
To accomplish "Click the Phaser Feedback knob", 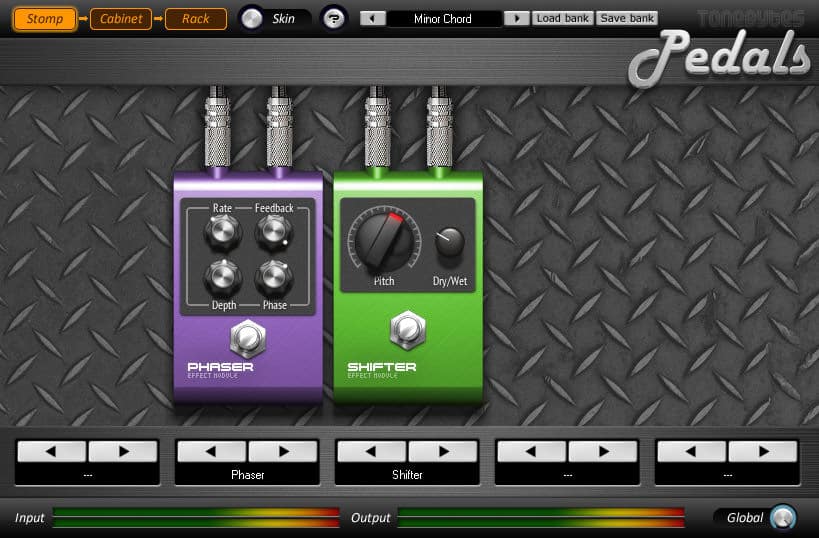I will pos(273,231).
